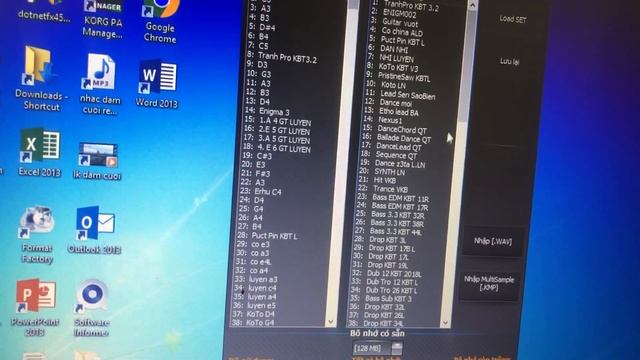Launch Outlook 2013 from the desktop

click(x=94, y=230)
